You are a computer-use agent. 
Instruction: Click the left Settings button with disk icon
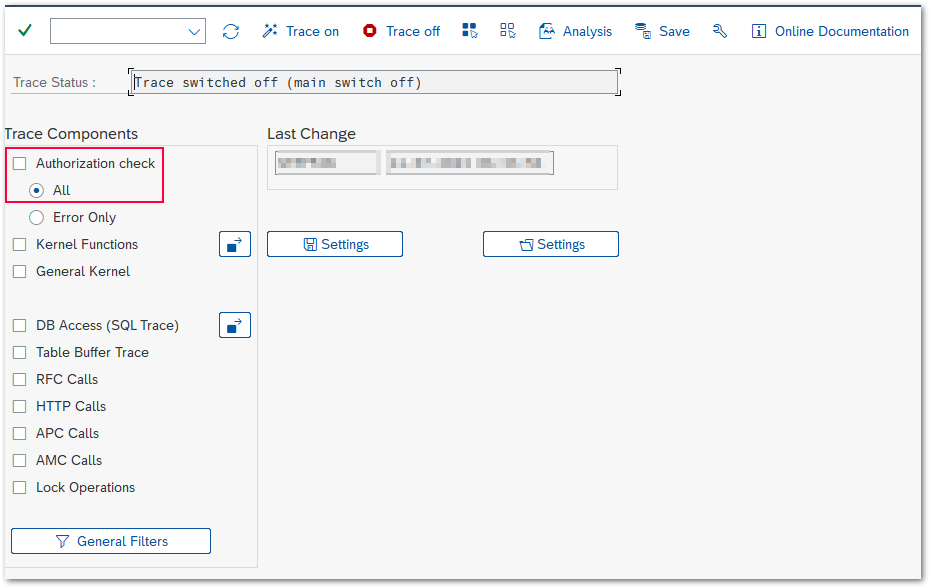point(335,244)
